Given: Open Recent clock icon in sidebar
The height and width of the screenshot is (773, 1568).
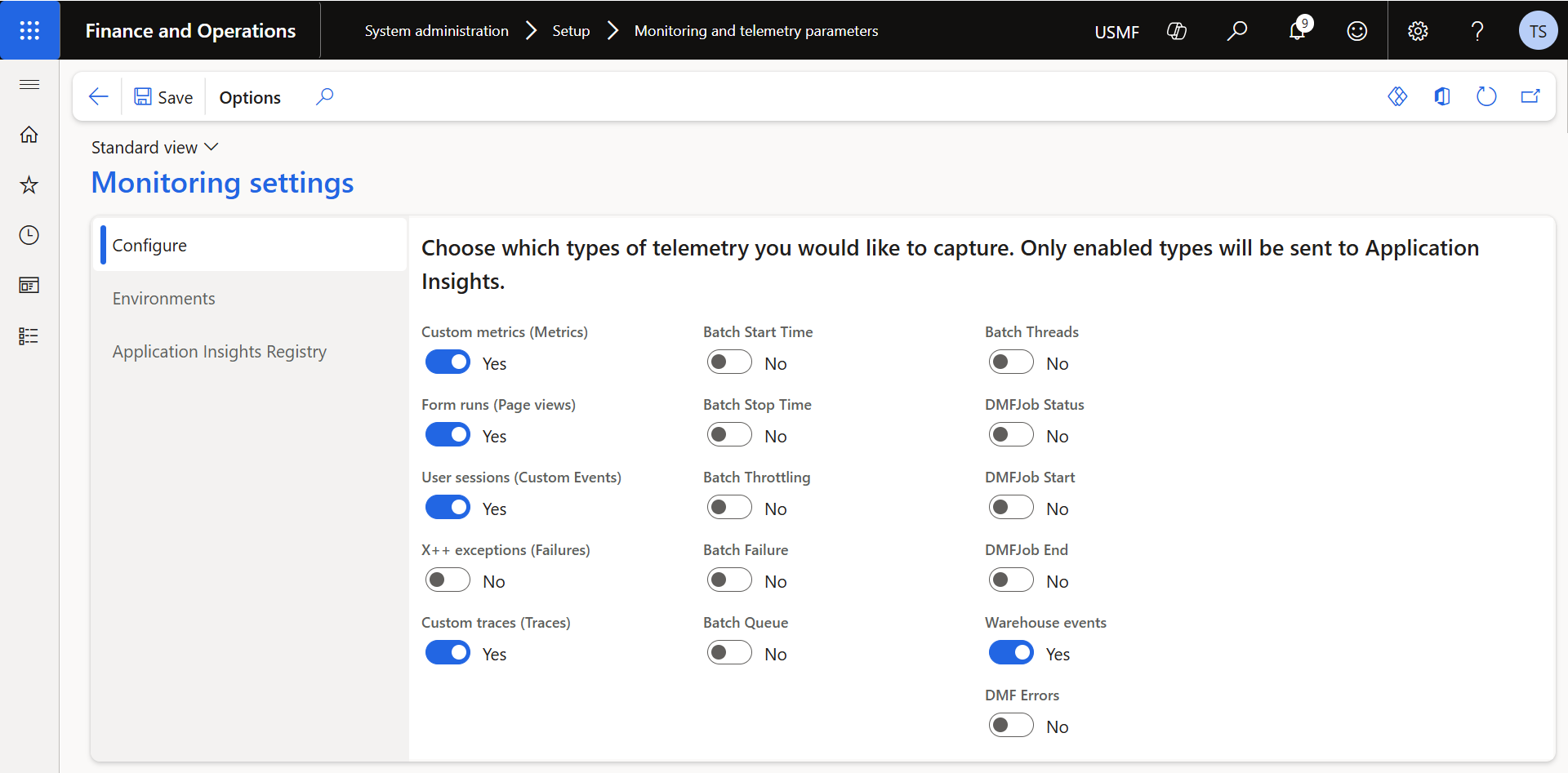Looking at the screenshot, I should [x=29, y=235].
